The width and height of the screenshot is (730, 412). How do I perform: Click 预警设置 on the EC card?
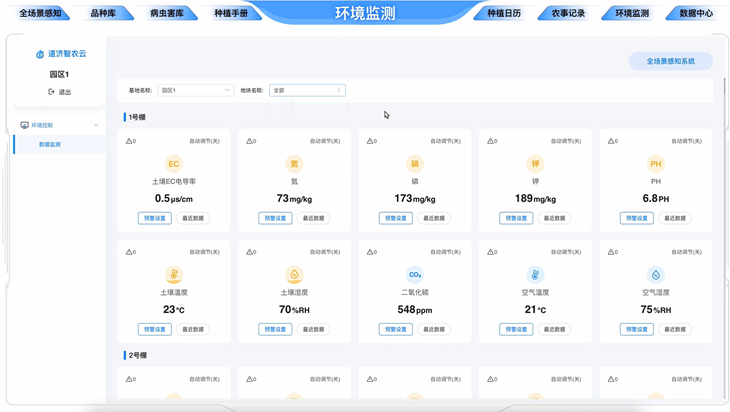point(155,218)
